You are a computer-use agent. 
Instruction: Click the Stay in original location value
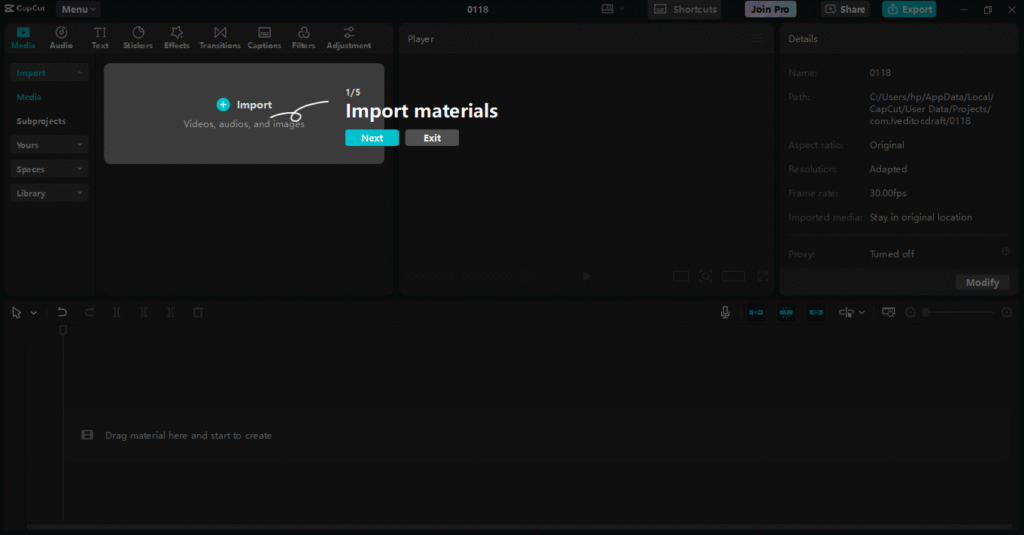(x=920, y=218)
